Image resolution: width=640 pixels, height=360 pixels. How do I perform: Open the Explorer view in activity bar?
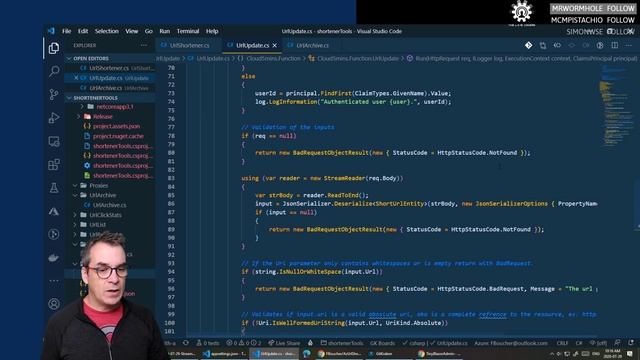(x=53, y=48)
